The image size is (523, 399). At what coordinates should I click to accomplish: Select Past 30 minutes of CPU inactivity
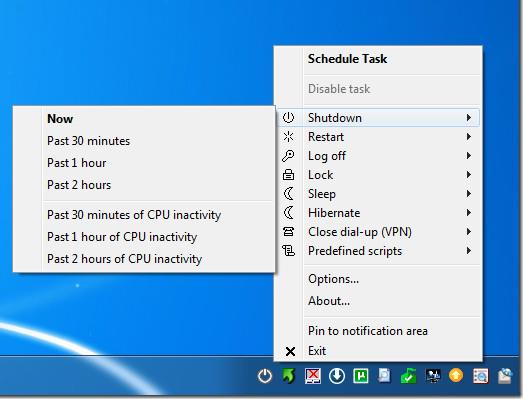pyautogui.click(x=134, y=215)
